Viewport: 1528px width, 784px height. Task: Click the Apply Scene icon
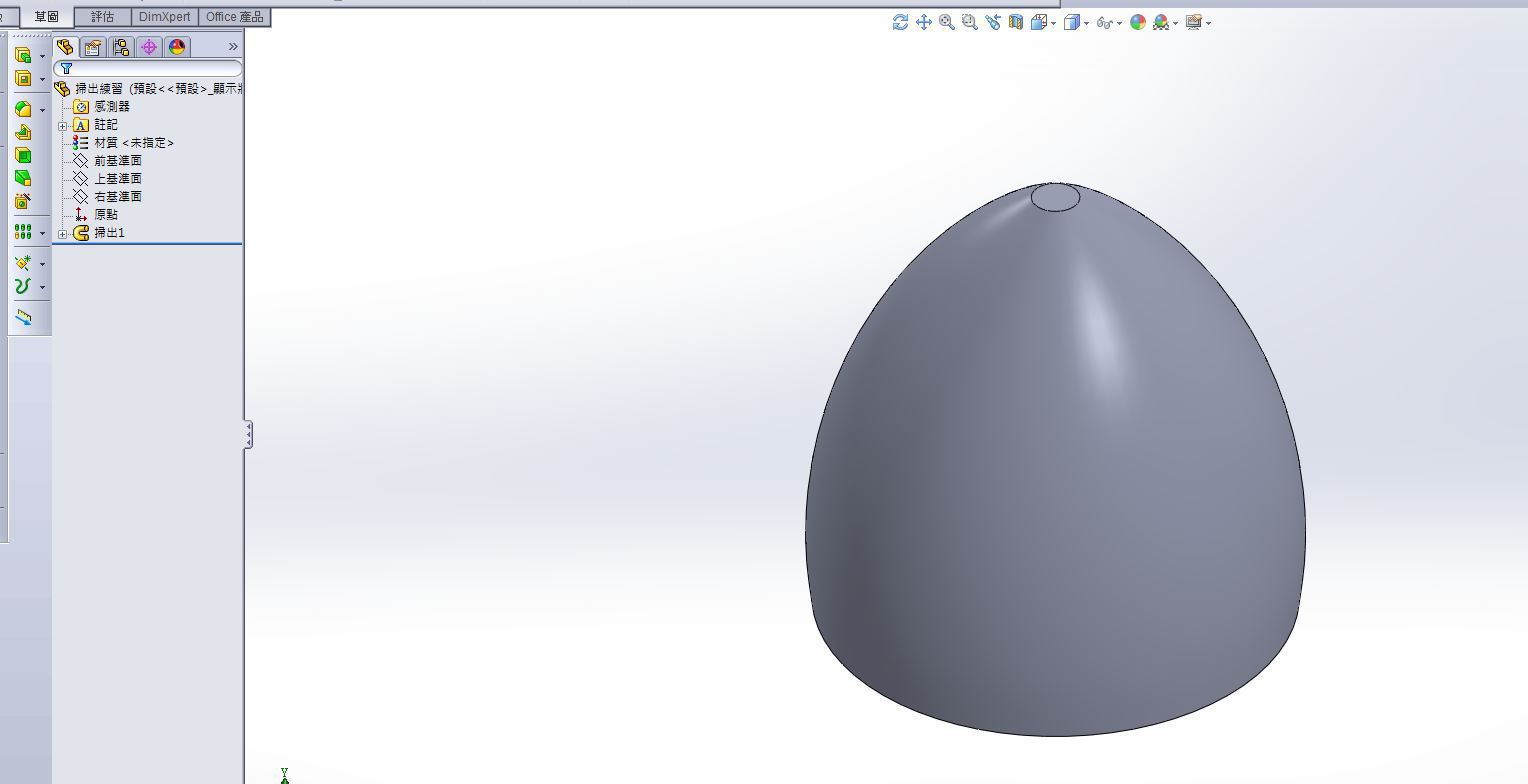pyautogui.click(x=1160, y=22)
